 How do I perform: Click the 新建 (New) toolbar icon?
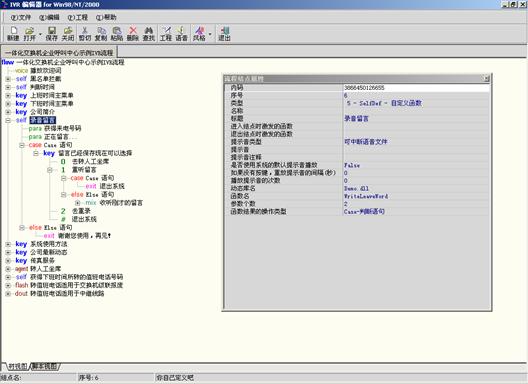click(x=13, y=34)
